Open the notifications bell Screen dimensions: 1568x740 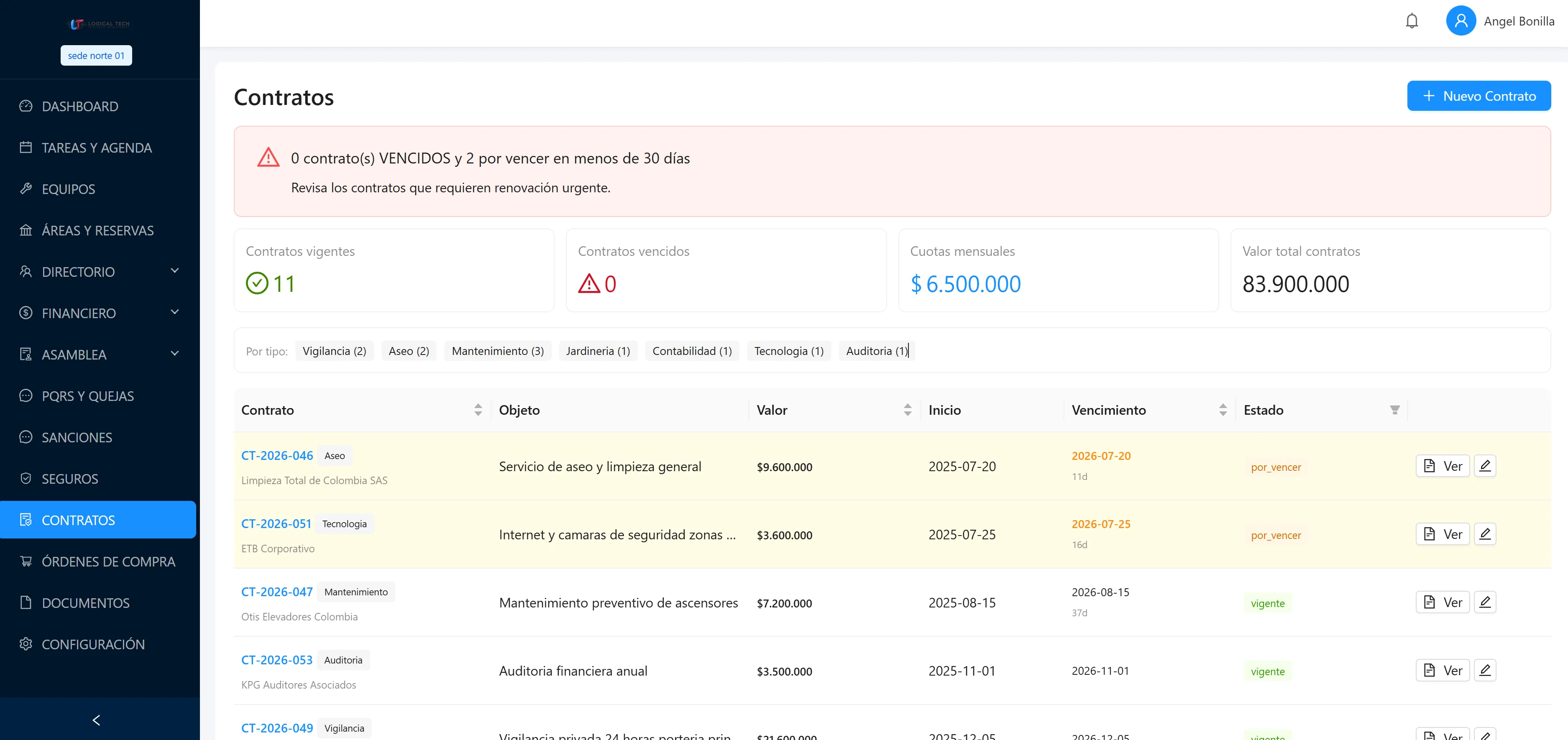1412,21
